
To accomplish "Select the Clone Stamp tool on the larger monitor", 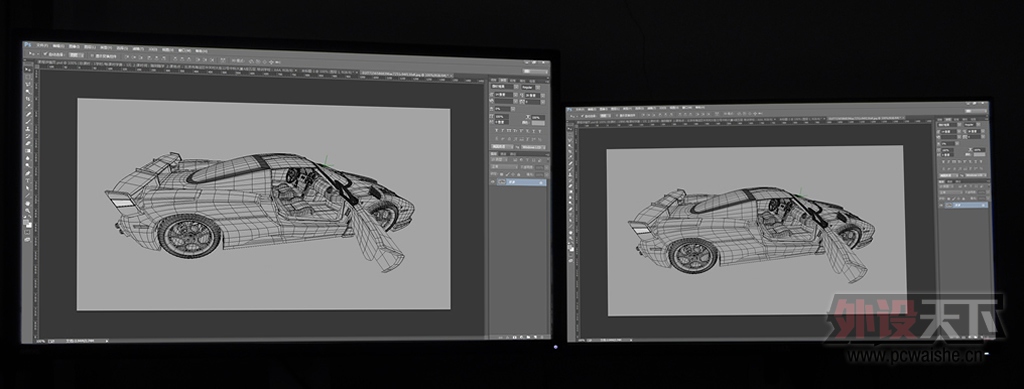I will point(27,129).
